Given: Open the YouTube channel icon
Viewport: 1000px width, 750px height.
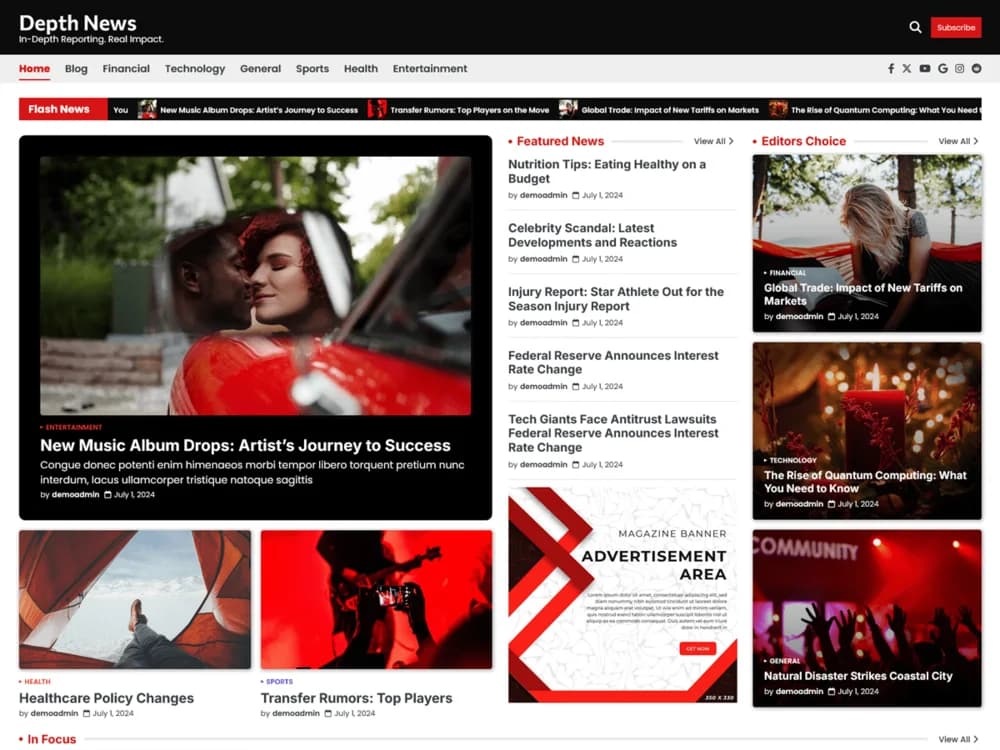Looking at the screenshot, I should (924, 68).
